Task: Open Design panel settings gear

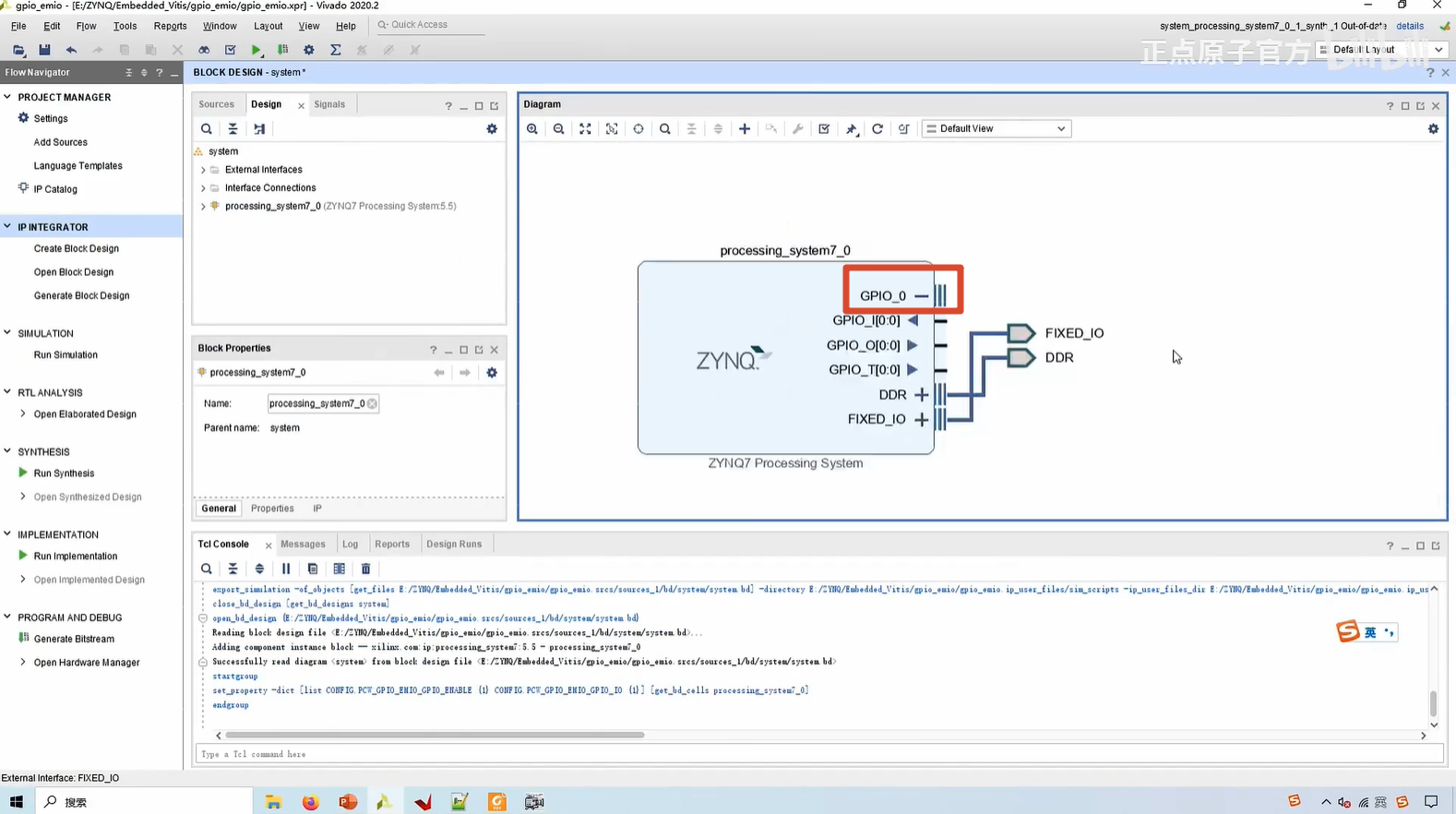Action: point(492,129)
